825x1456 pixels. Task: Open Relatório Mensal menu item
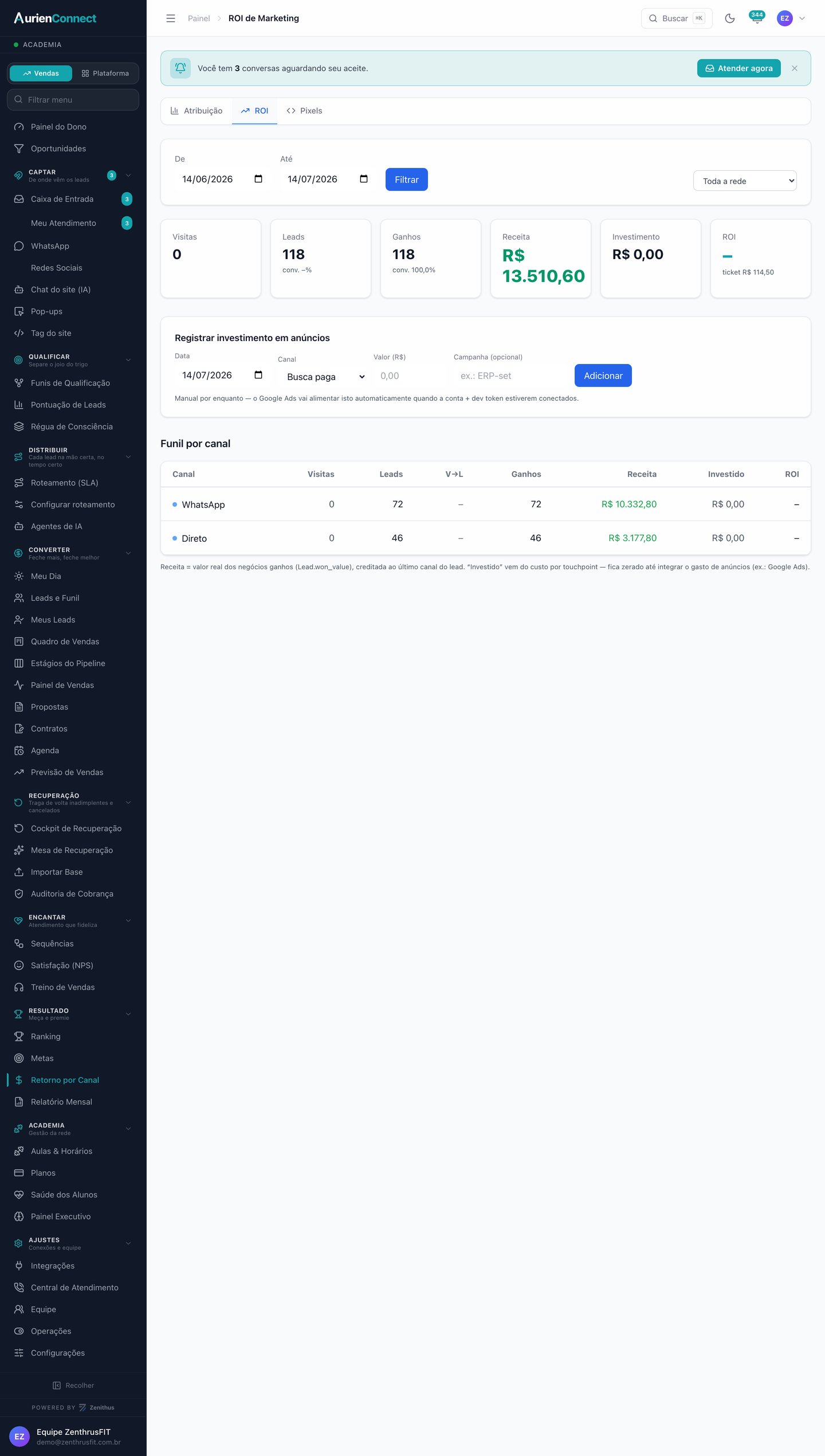click(73, 1102)
